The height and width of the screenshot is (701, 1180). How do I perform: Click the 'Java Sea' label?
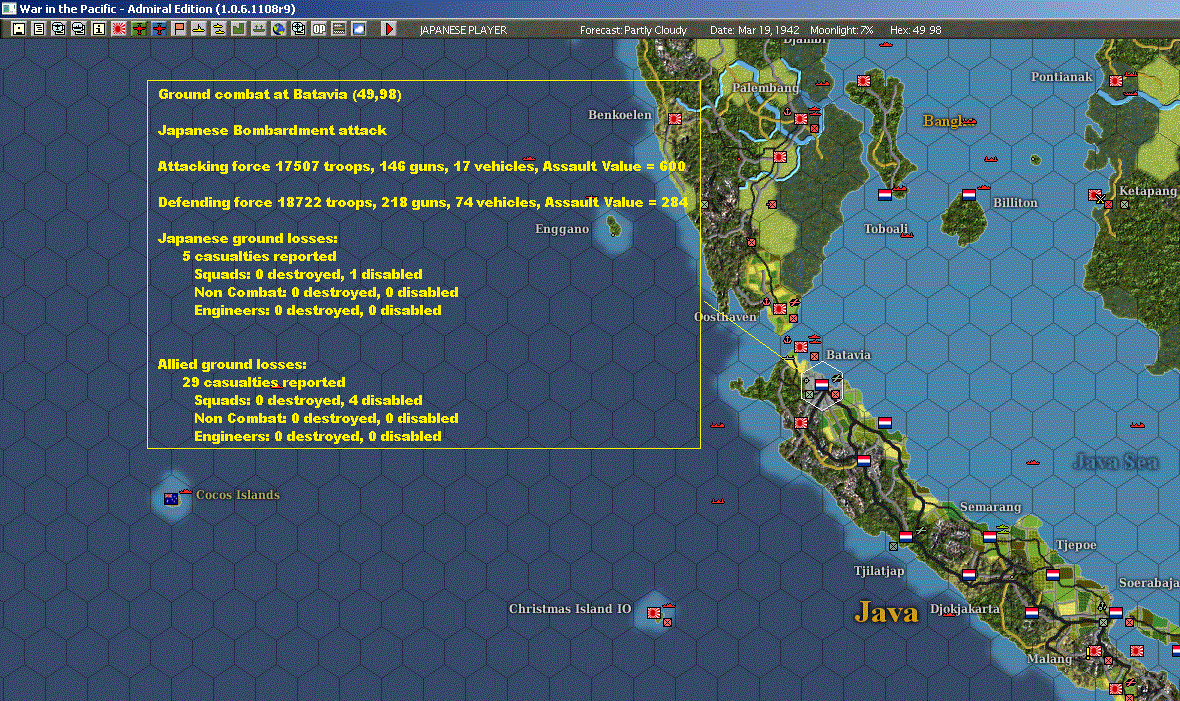(x=1116, y=462)
